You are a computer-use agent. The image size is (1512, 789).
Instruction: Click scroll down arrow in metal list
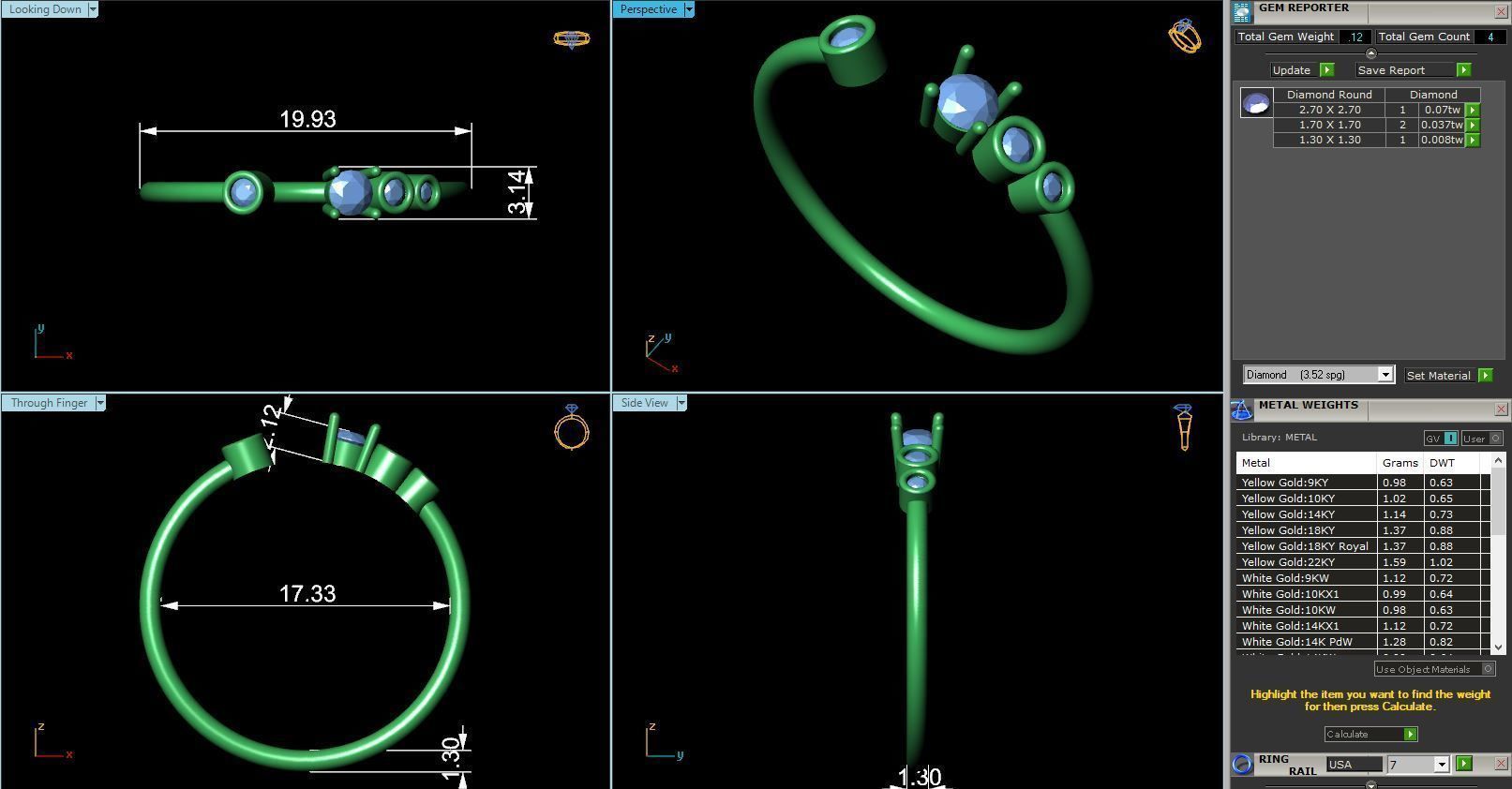point(1498,647)
